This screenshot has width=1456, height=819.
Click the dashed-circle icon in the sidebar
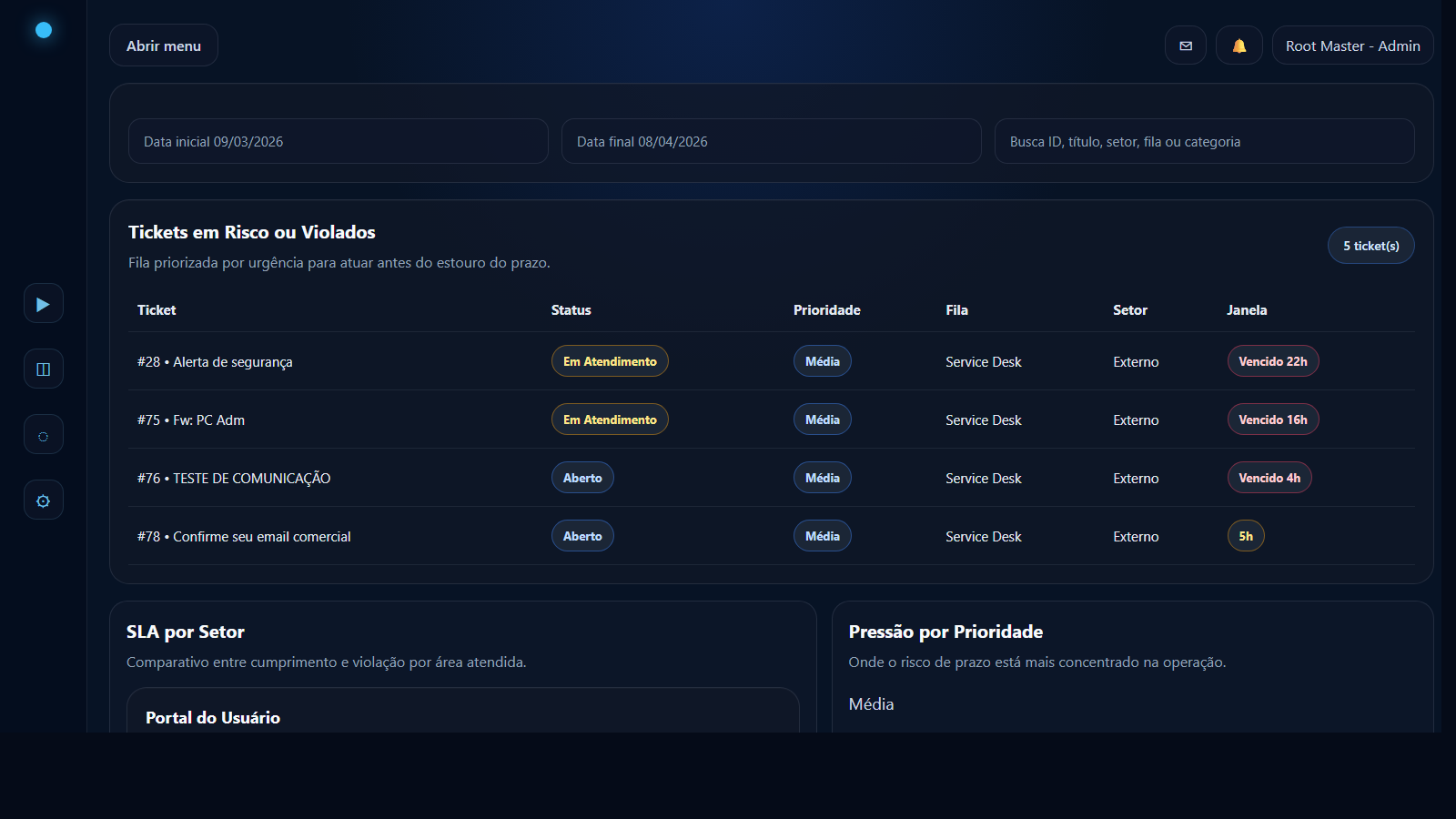pyautogui.click(x=43, y=434)
